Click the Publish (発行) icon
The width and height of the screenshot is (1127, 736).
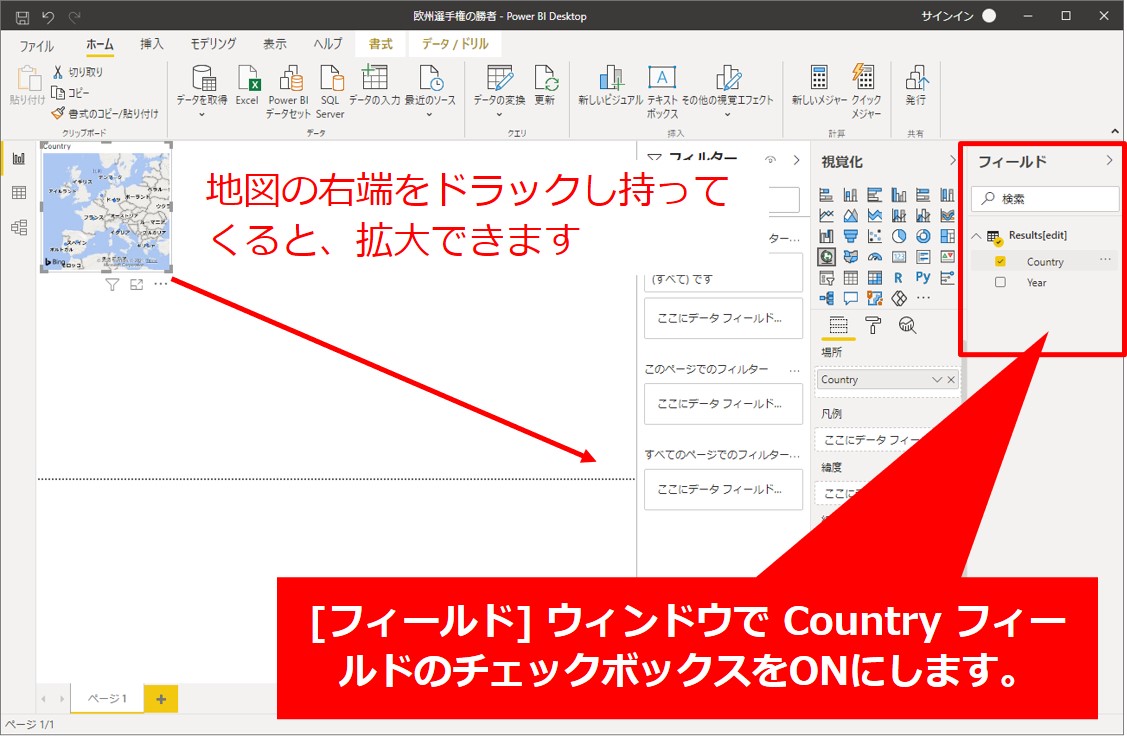click(915, 82)
